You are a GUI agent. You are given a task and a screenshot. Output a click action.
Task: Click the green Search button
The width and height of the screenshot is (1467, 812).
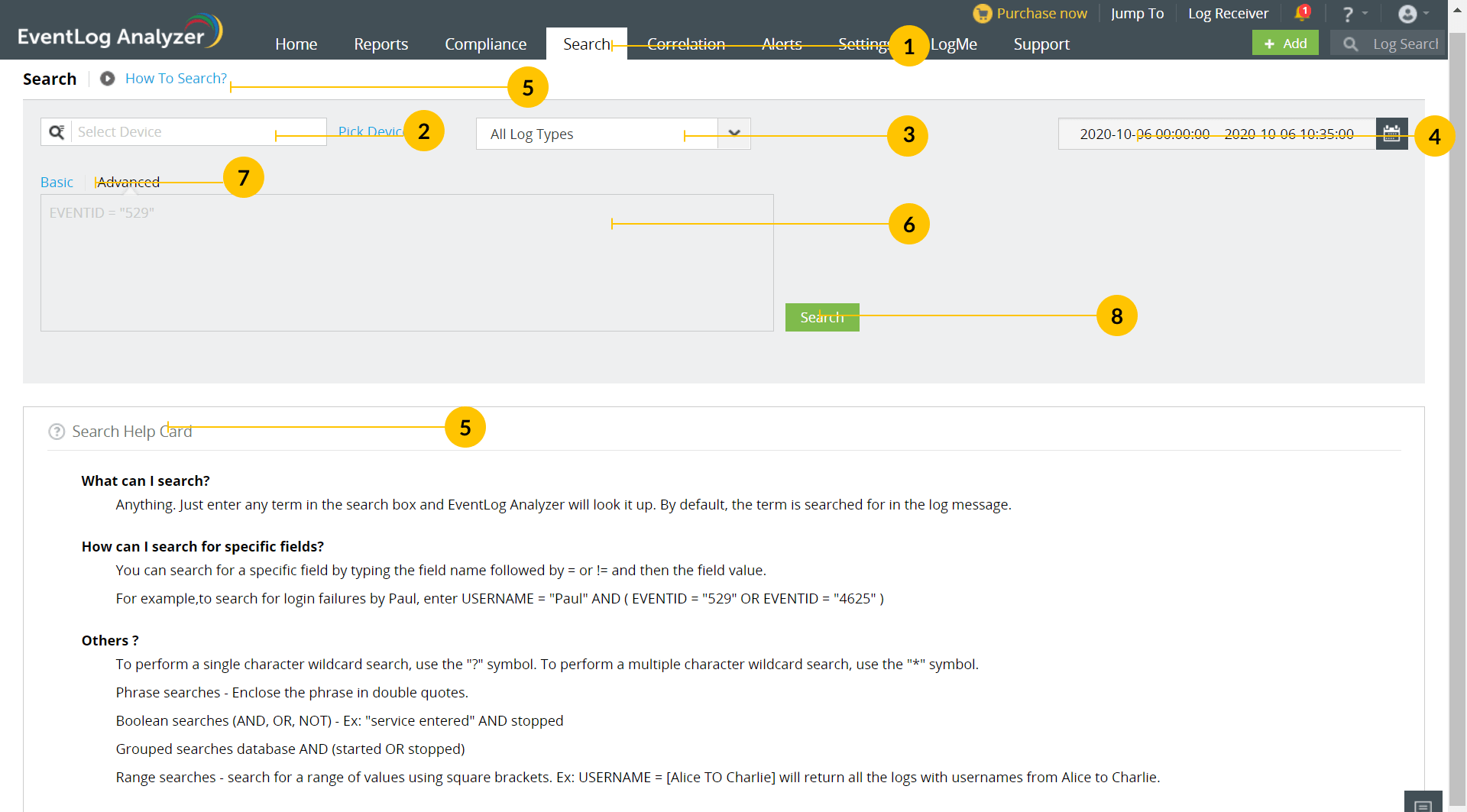coord(822,317)
